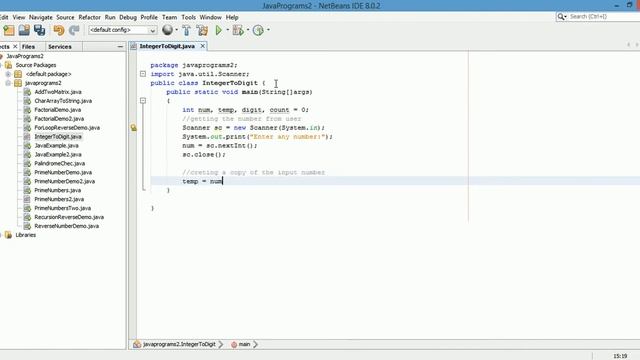Select PalindromeChec.java in project tree
The image size is (640, 360).
tap(60, 164)
